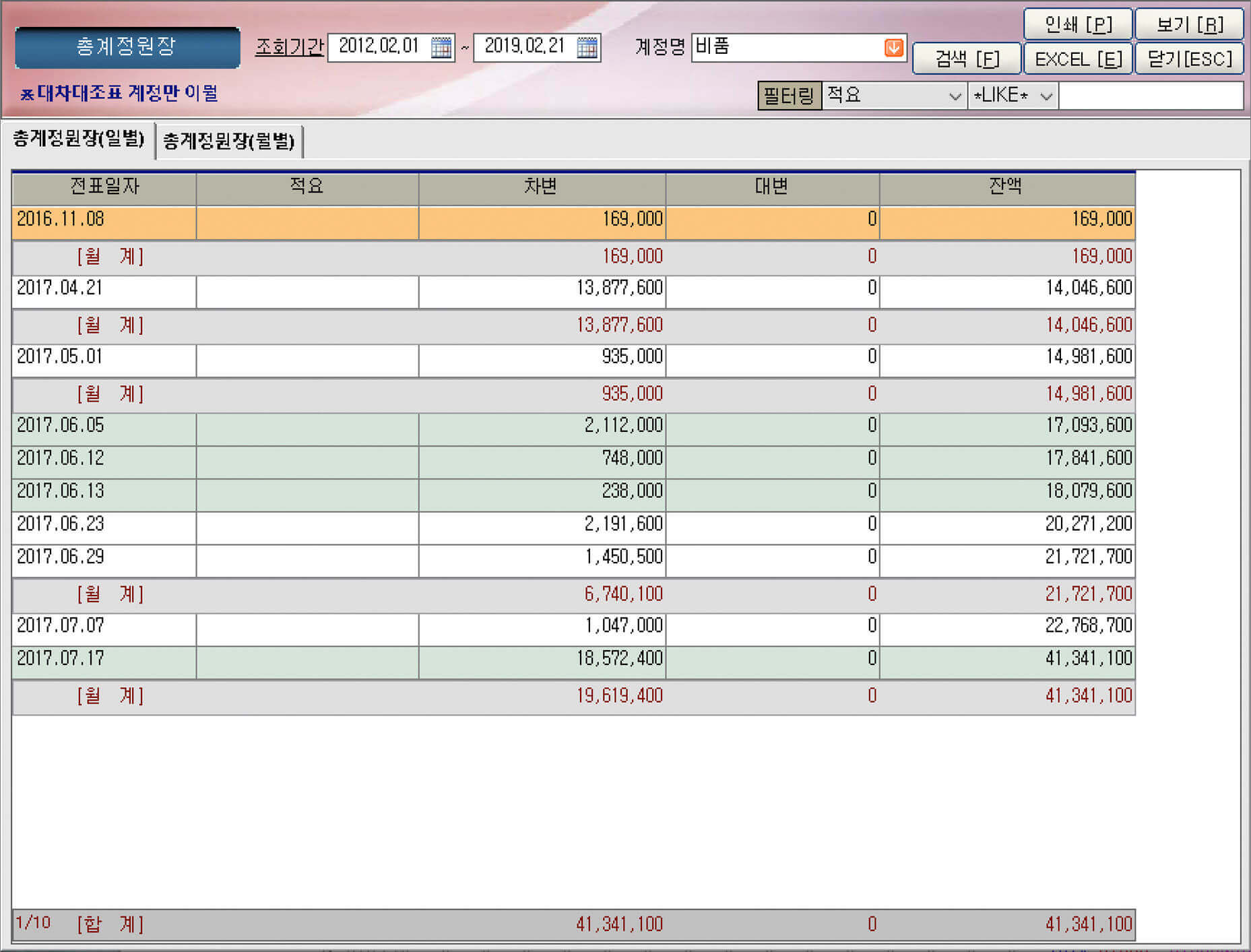
Task: Click balance 22,768,700
Action: click(1089, 626)
